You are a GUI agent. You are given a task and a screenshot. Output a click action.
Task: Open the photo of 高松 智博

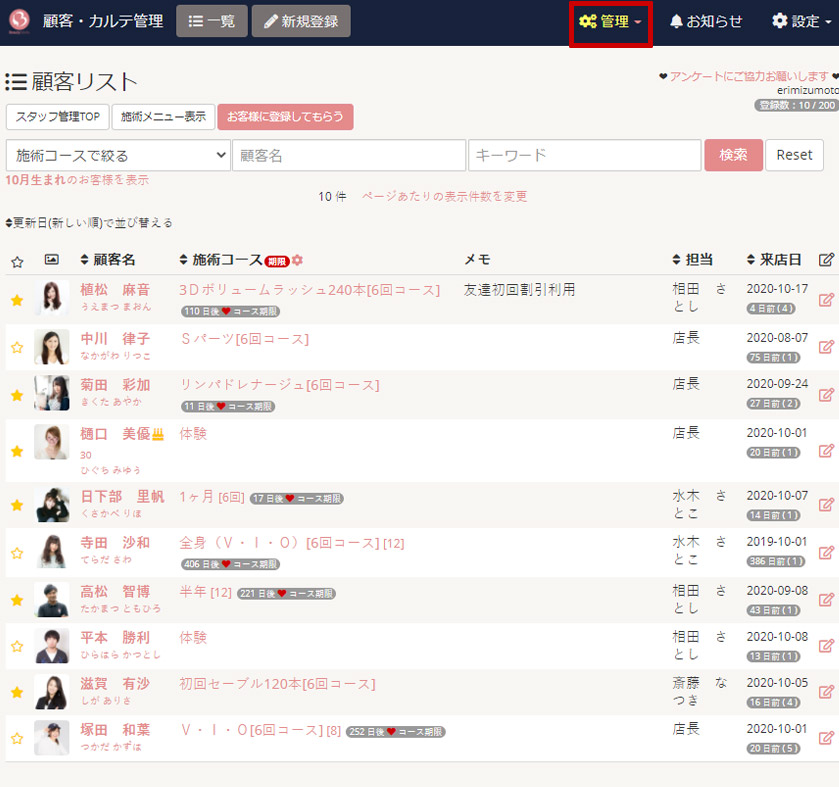pos(52,600)
